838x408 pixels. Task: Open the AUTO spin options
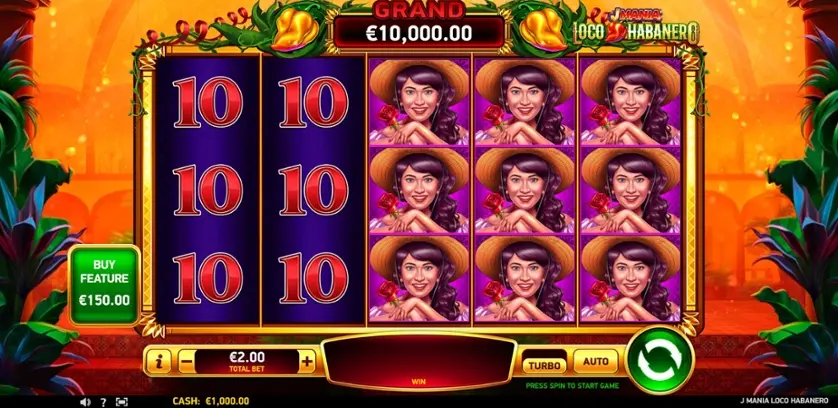point(595,361)
